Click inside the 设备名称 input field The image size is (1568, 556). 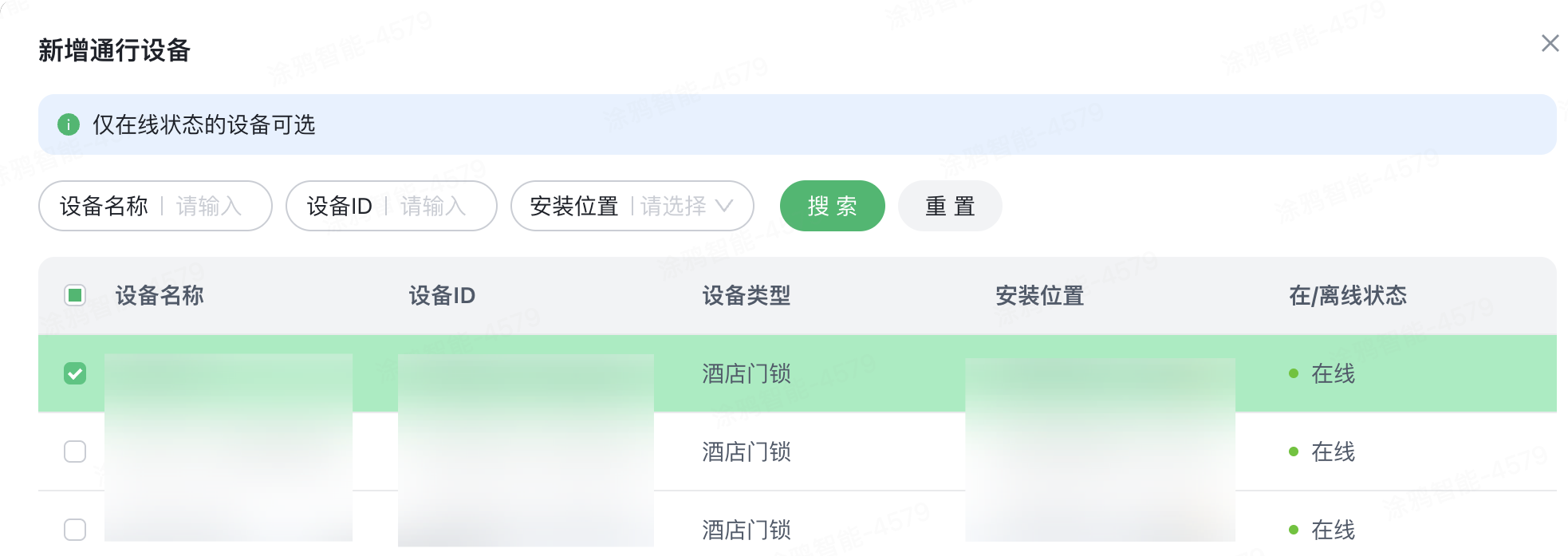209,206
